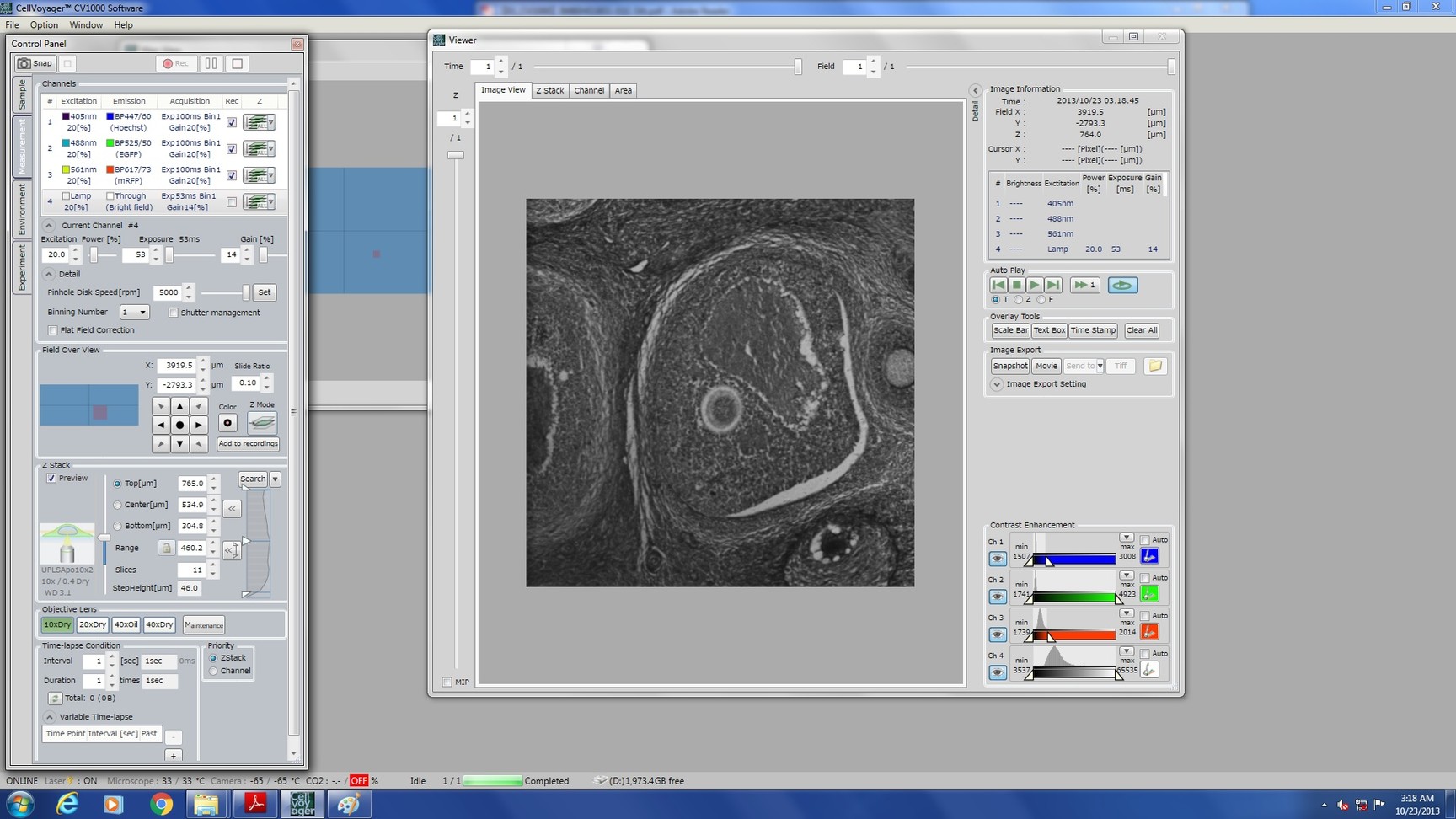Click the pause button next to Rec
The width and height of the screenshot is (1456, 819).
(211, 63)
